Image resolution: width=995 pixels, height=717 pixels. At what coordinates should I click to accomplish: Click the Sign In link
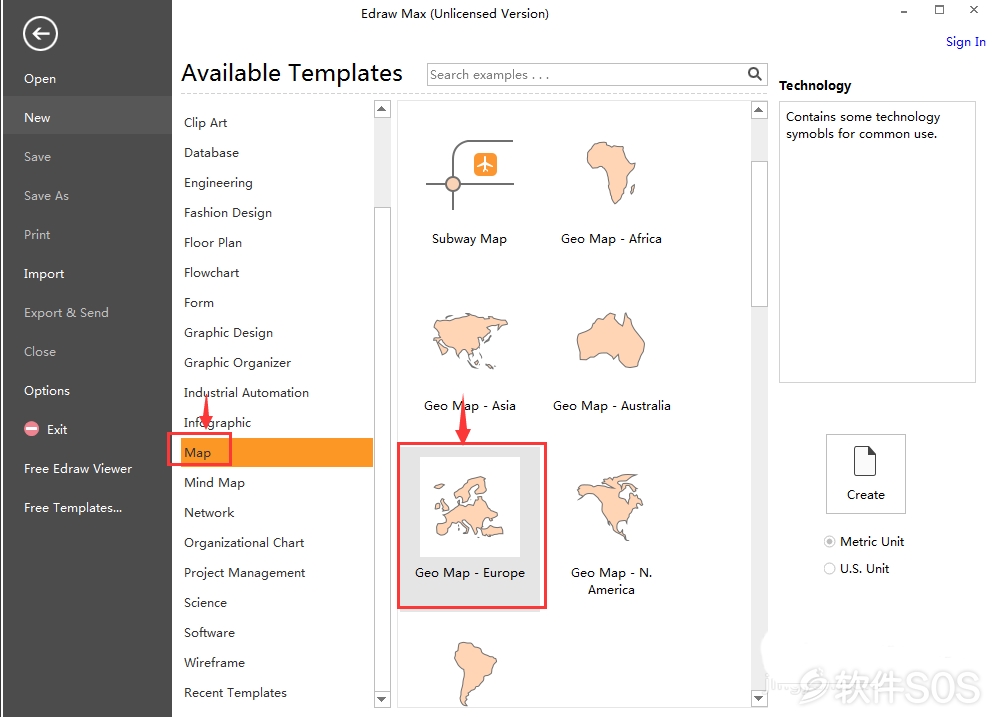click(x=965, y=42)
